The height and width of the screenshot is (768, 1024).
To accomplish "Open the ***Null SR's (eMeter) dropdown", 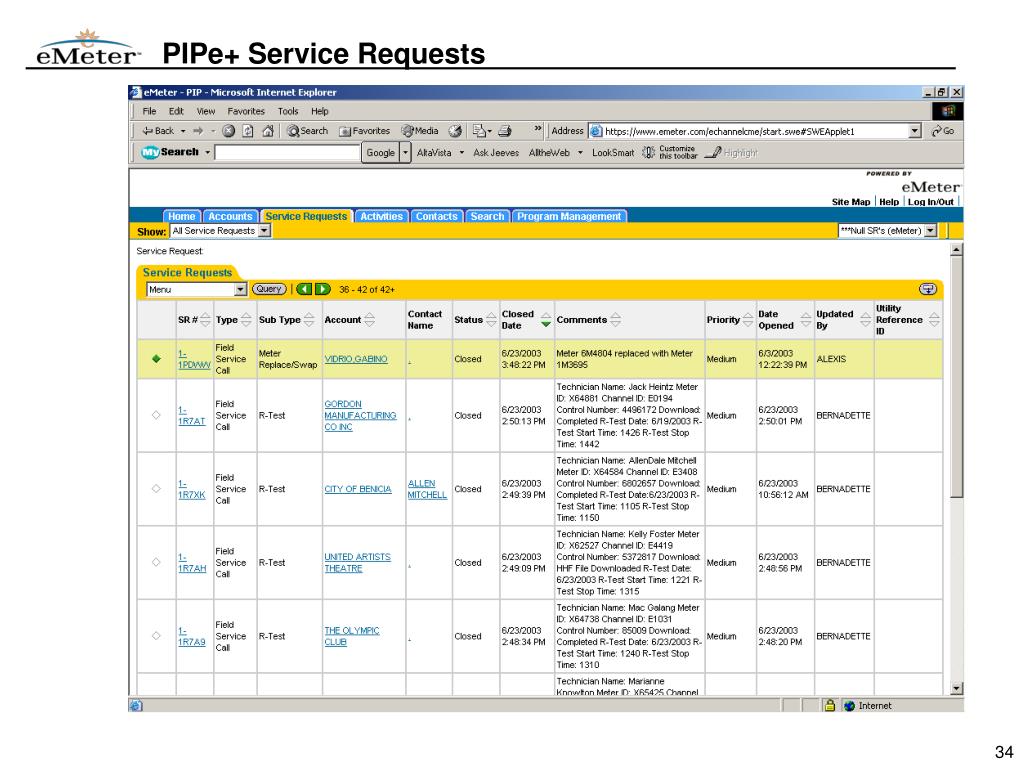I will [931, 231].
